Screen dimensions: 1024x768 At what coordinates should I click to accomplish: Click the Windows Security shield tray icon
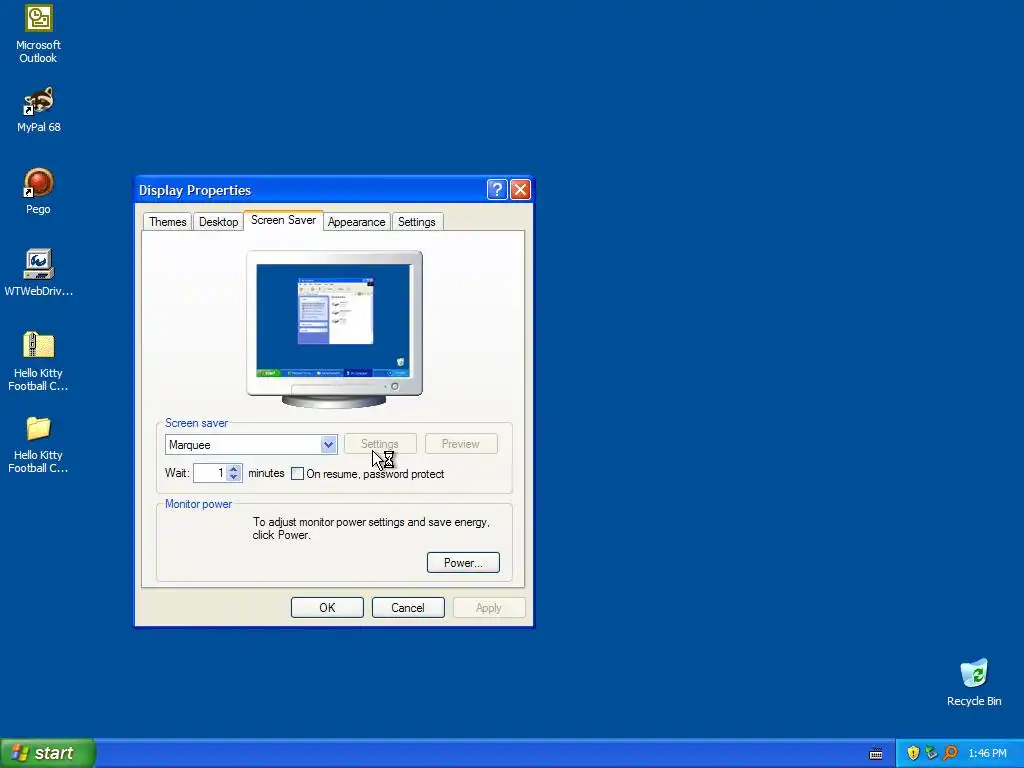pyautogui.click(x=913, y=753)
